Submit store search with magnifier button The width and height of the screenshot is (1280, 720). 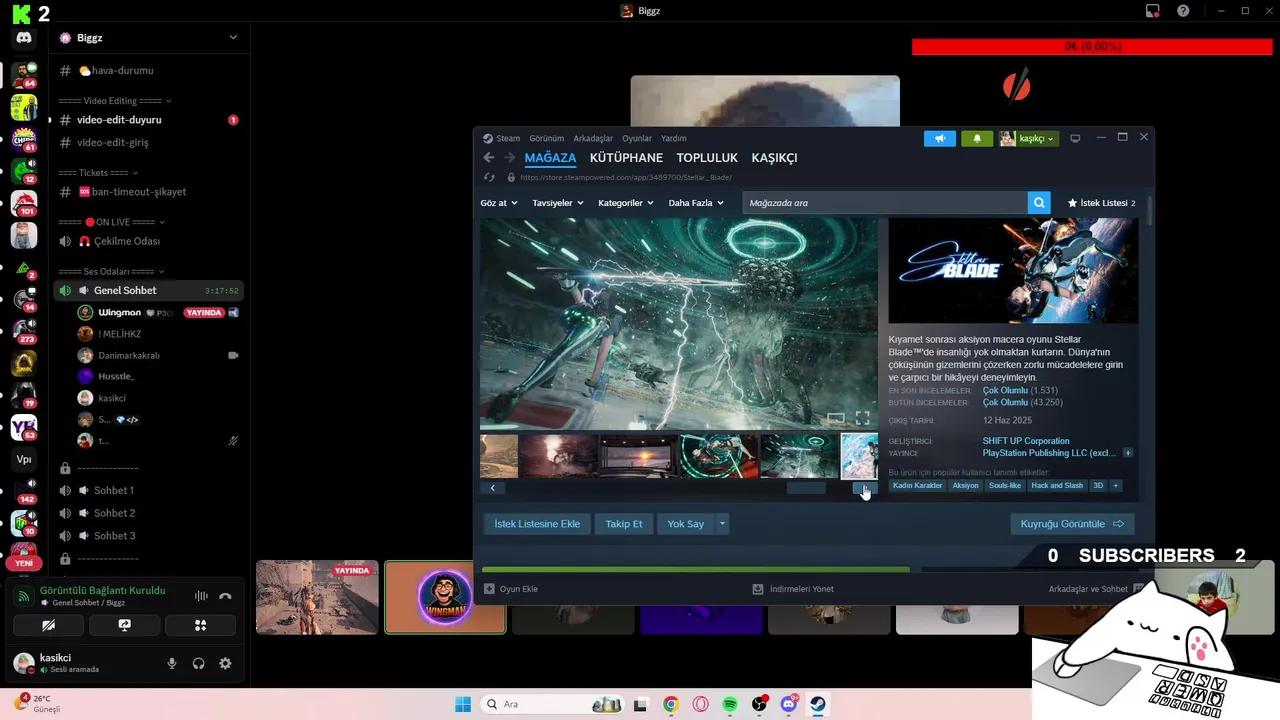click(x=1039, y=203)
